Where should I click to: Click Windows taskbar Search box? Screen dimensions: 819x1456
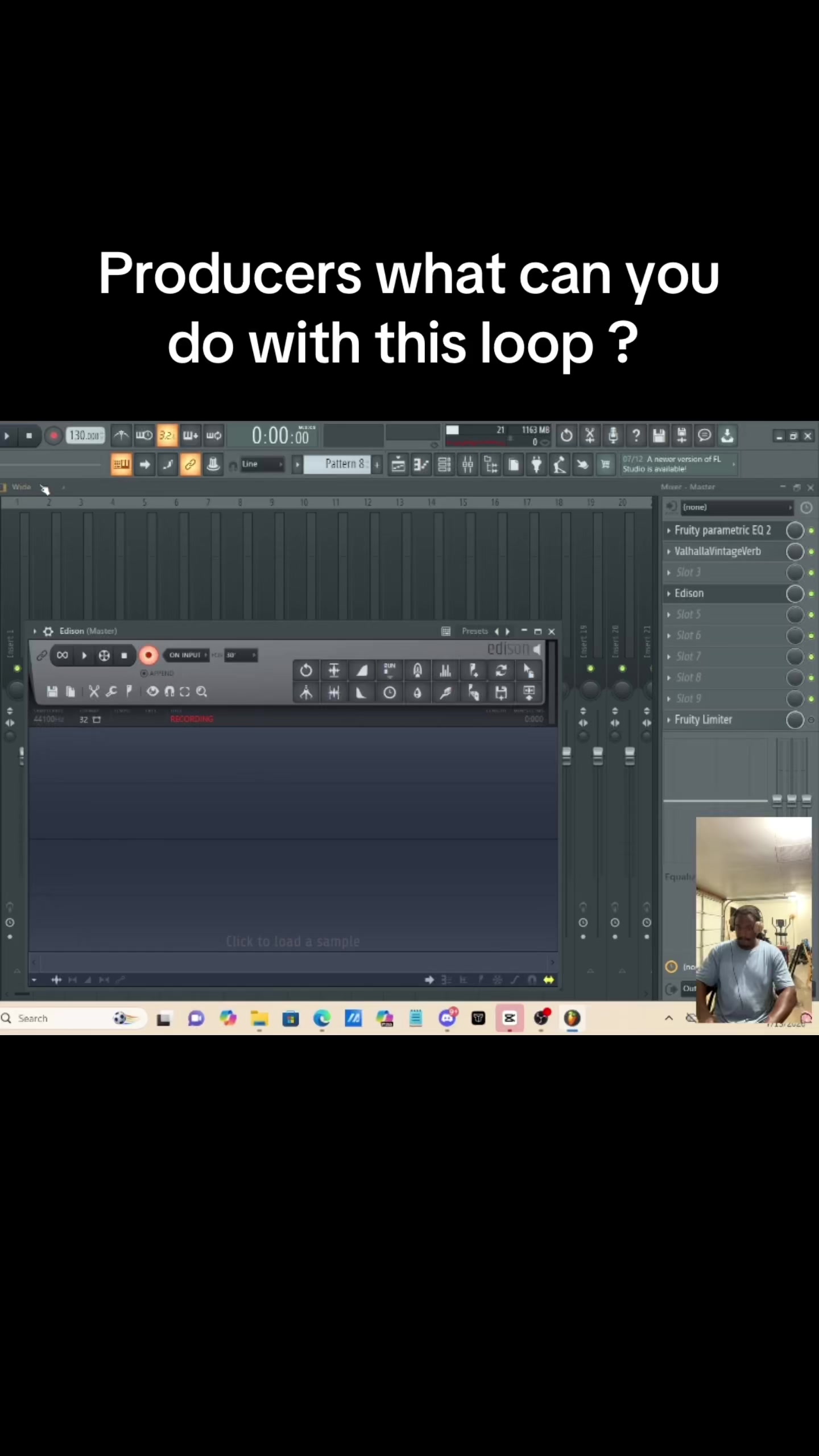pos(72,1018)
